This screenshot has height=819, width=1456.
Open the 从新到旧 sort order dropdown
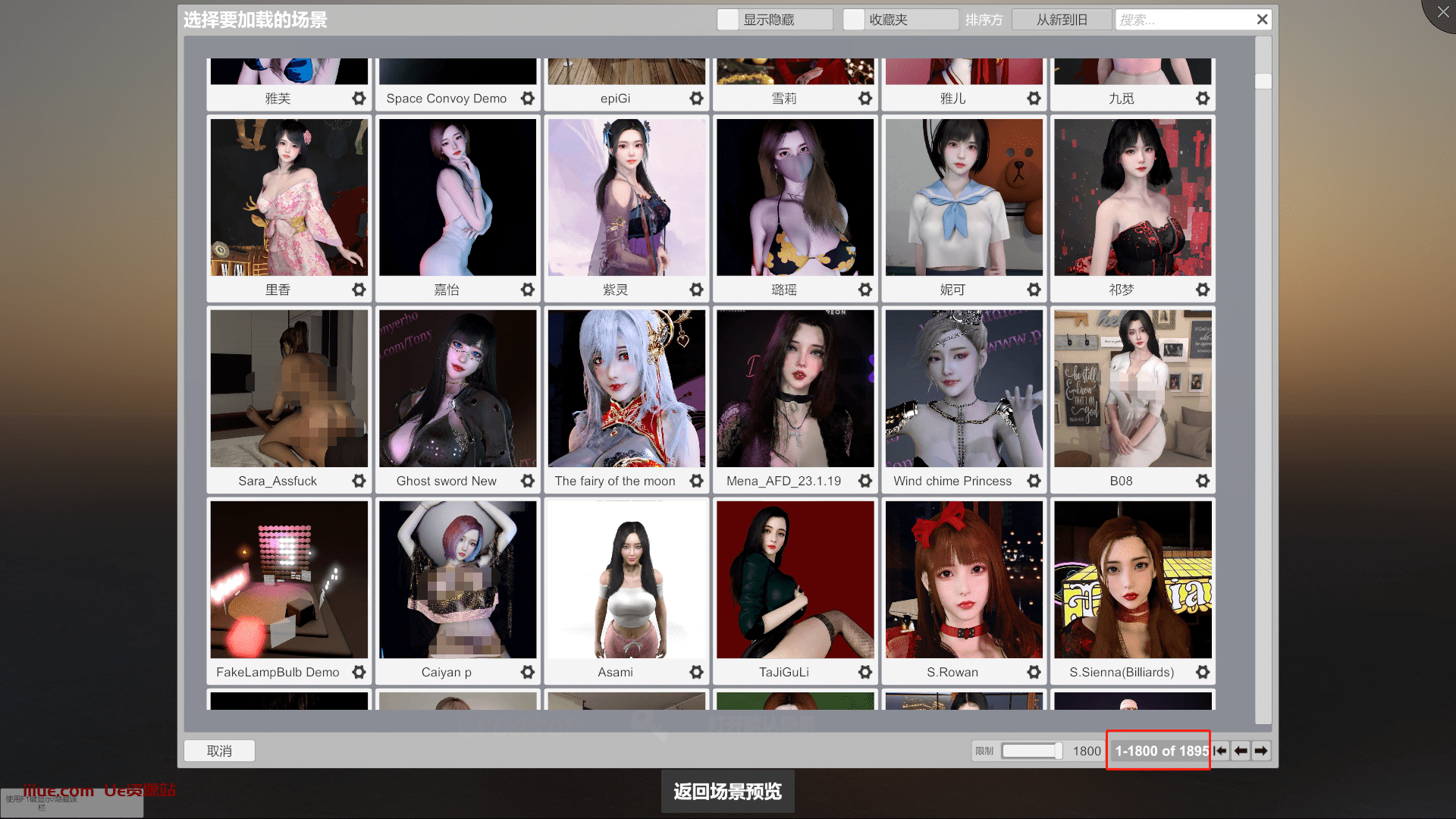[1062, 19]
